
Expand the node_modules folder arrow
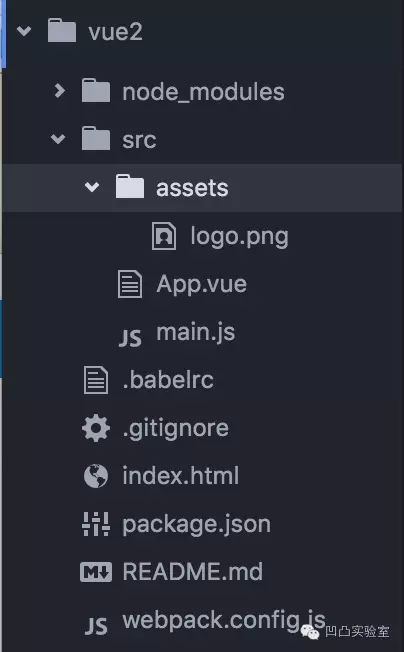59,91
